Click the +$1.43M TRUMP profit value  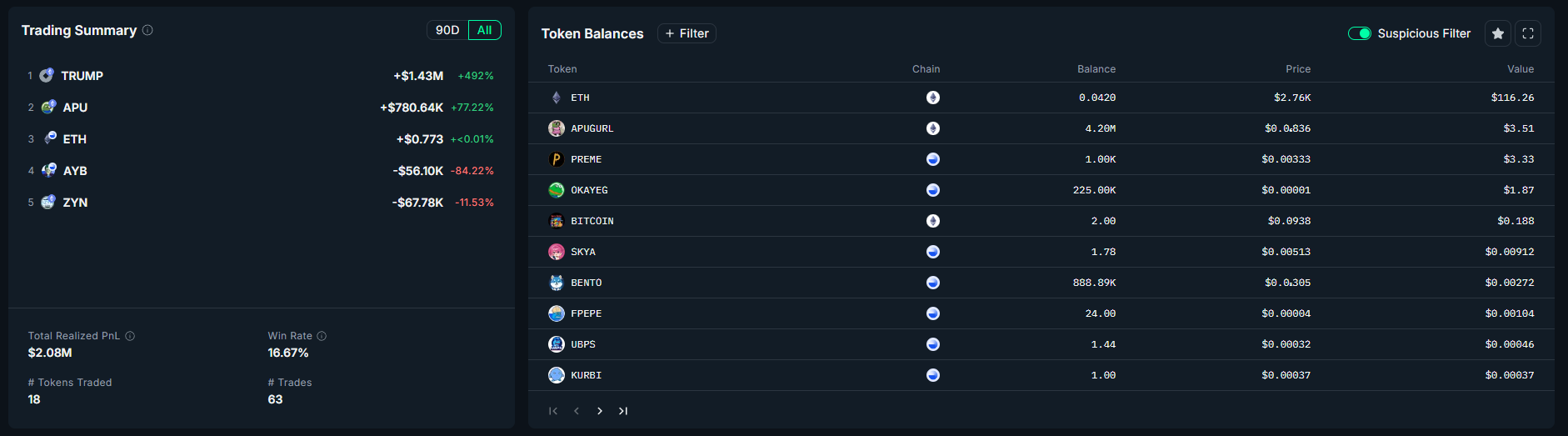[x=418, y=76]
